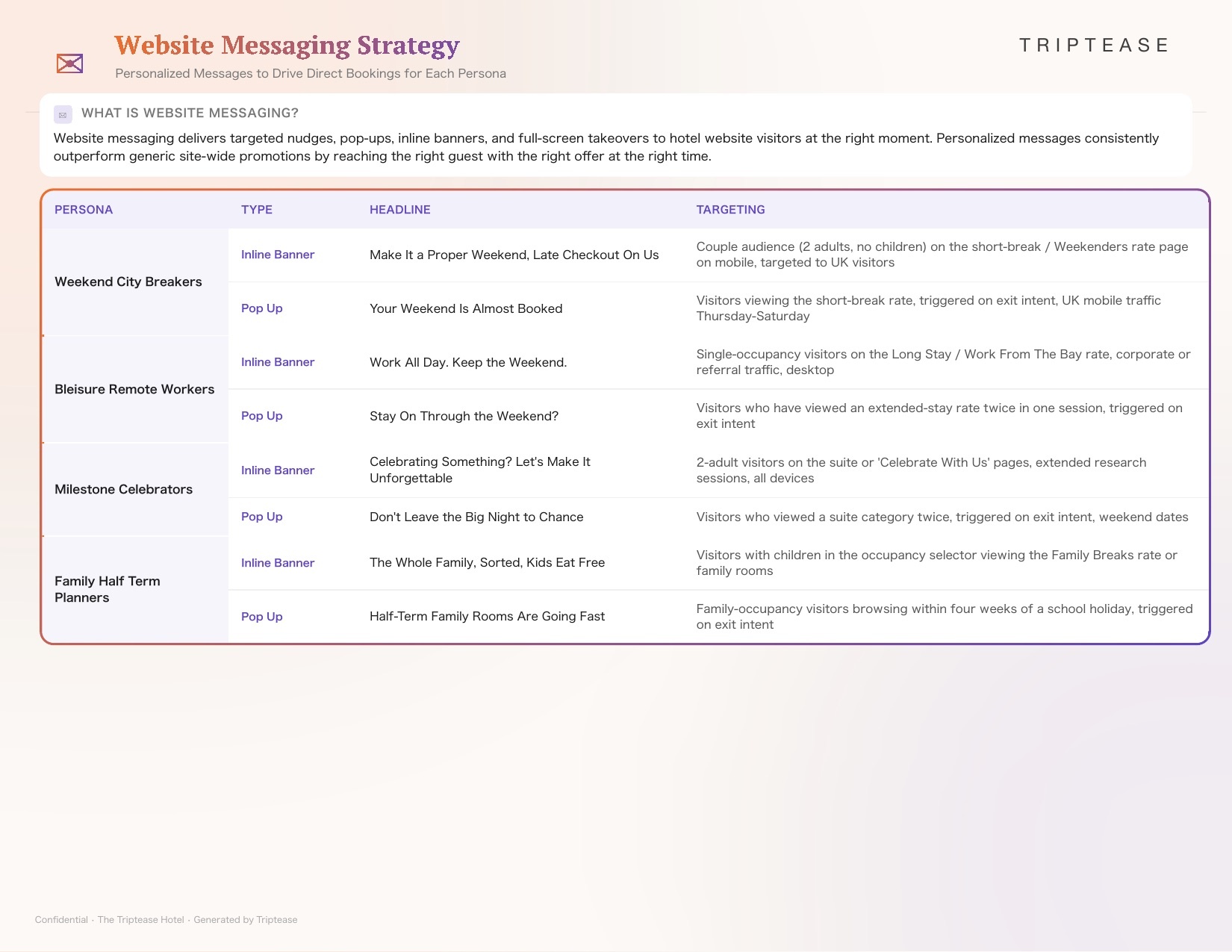Click headline 'Make It a Proper Weekend, Late Checkout On Us'

[514, 255]
